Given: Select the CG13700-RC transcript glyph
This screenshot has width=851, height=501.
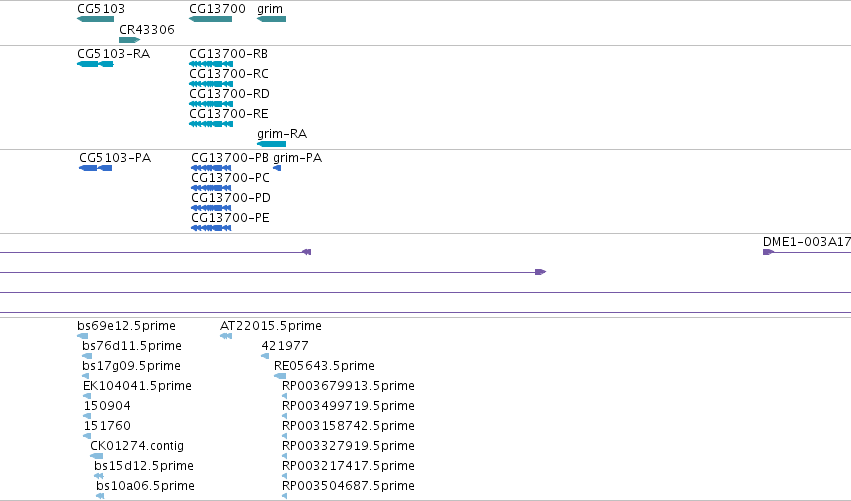Looking at the screenshot, I should click(x=211, y=84).
